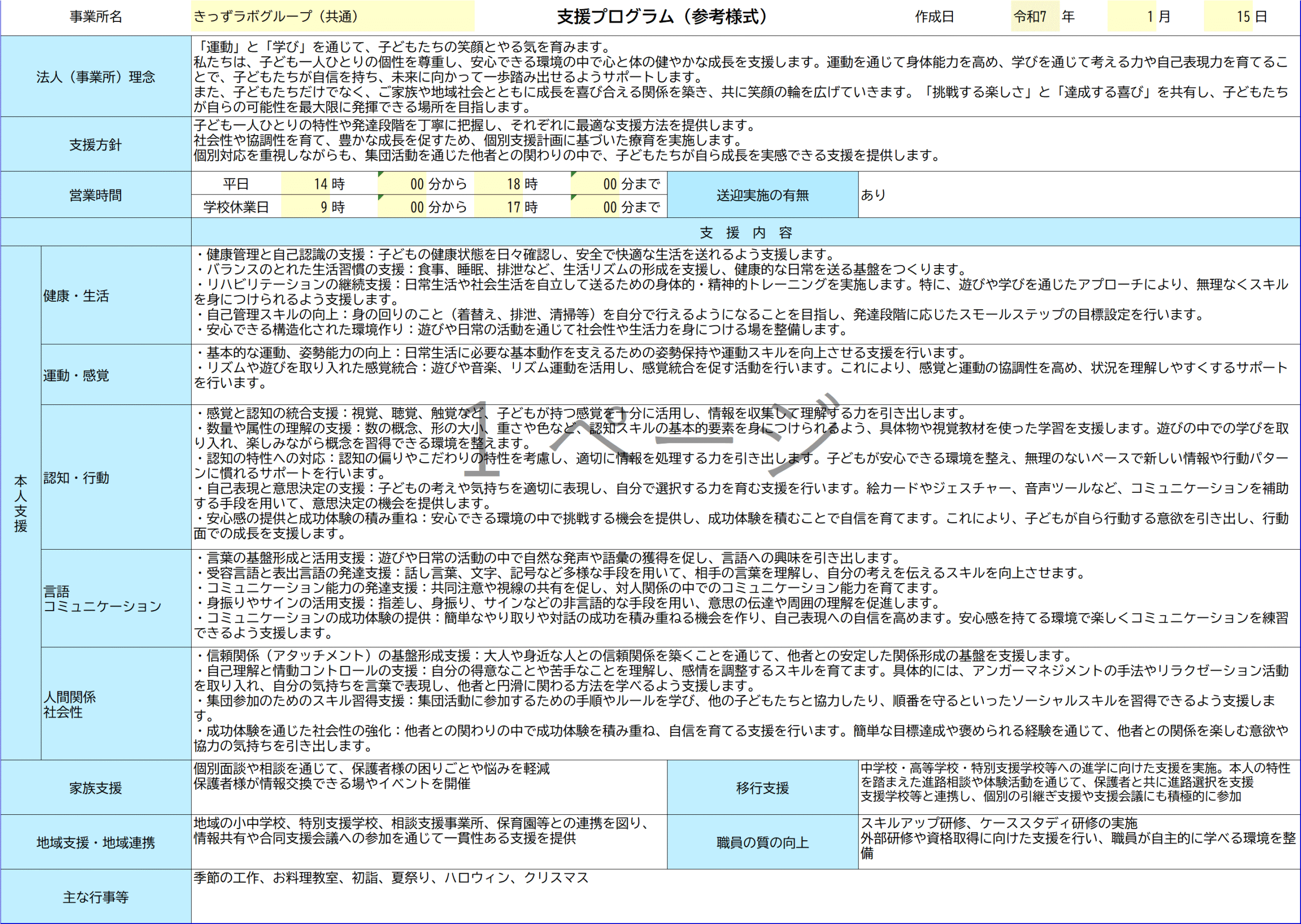Screen dimensions: 1301x924
Task: Select the 健康・生活 category cell
Action: 116,295
